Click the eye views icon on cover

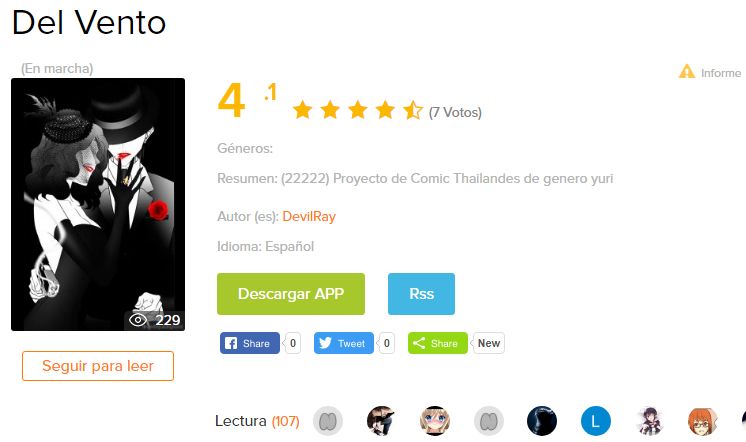[138, 320]
